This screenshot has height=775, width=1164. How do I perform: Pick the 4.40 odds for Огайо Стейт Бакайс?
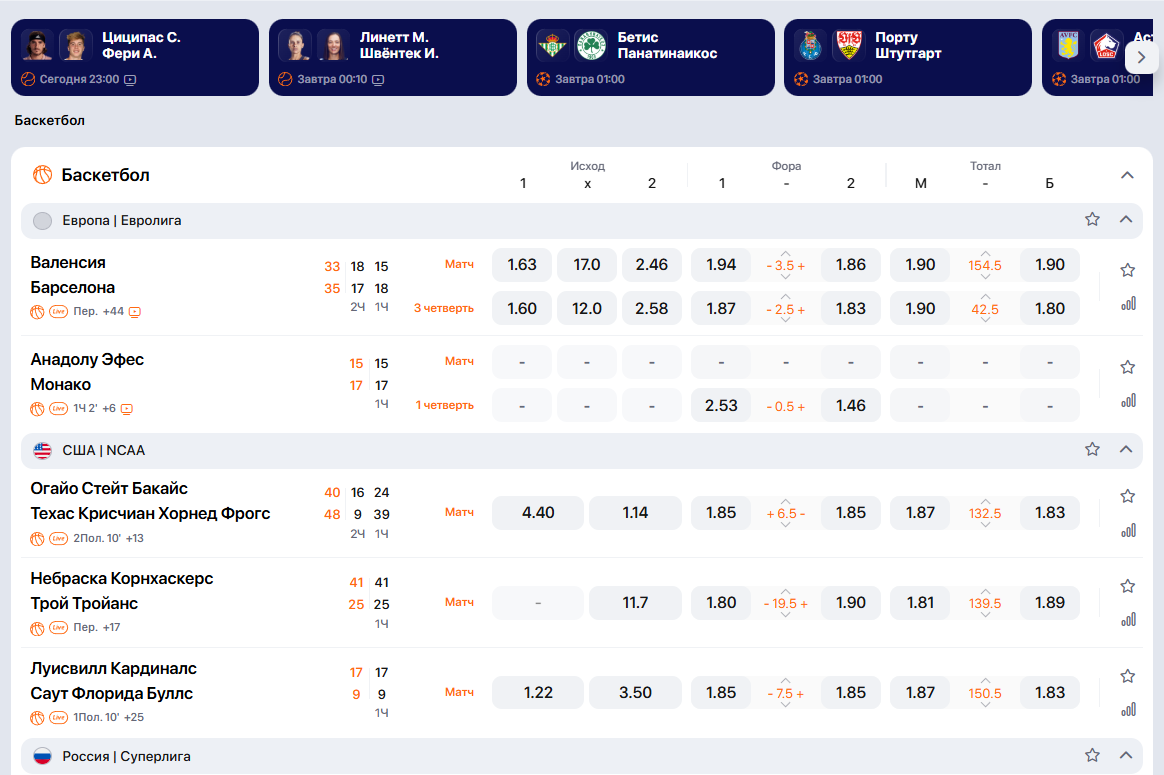point(538,513)
